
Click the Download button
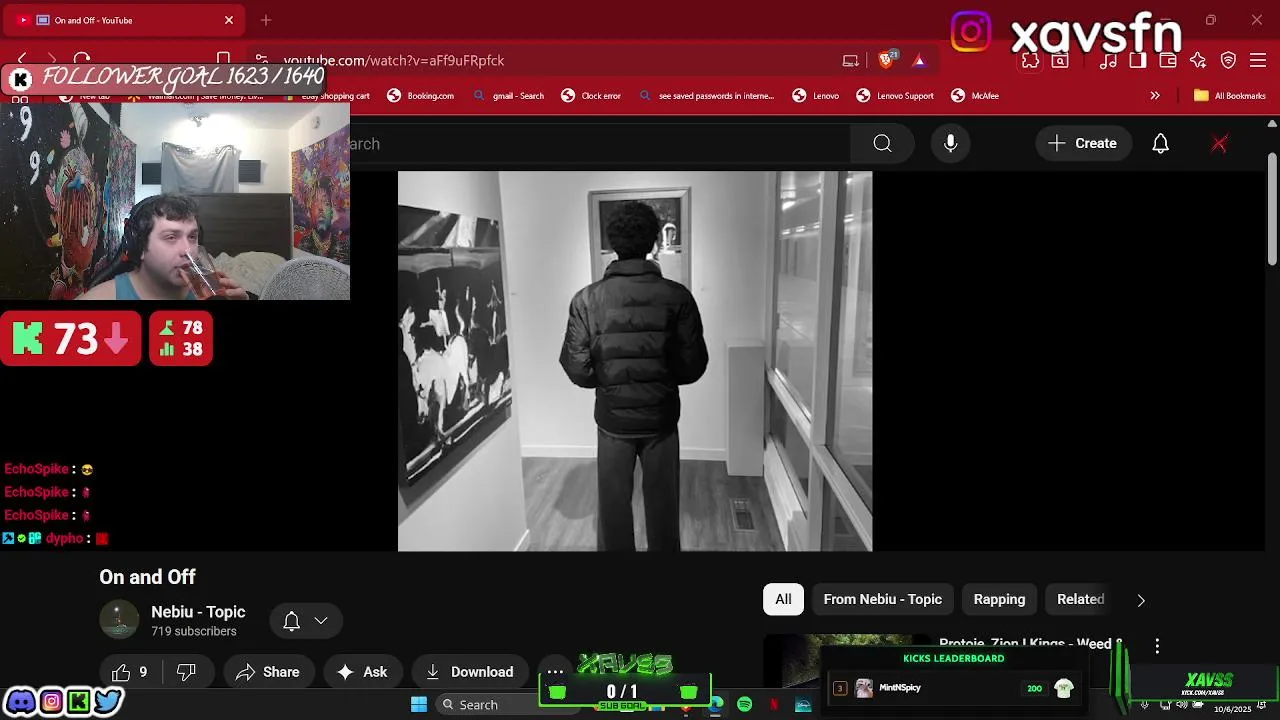pos(469,672)
